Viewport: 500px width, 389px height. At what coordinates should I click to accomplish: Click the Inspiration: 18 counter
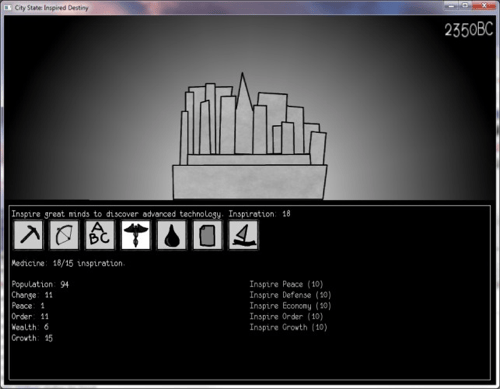pos(259,214)
